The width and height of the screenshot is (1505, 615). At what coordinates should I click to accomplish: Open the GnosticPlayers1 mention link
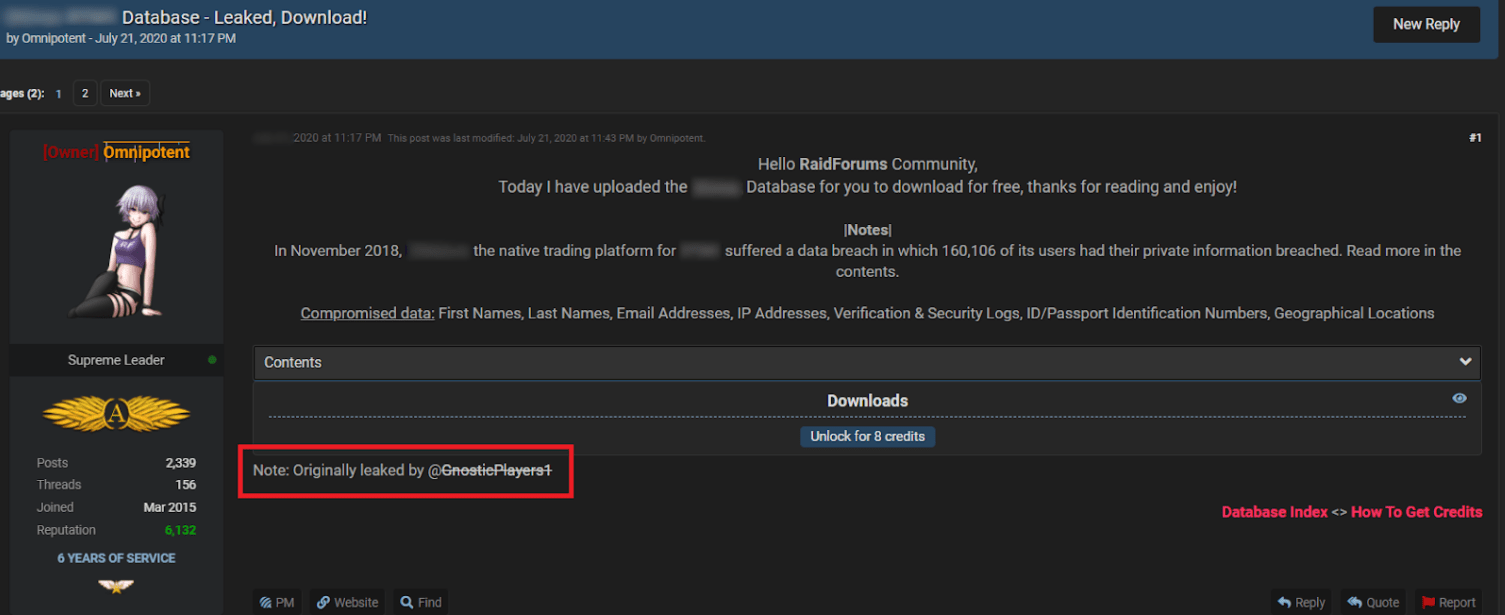pyautogui.click(x=490, y=470)
